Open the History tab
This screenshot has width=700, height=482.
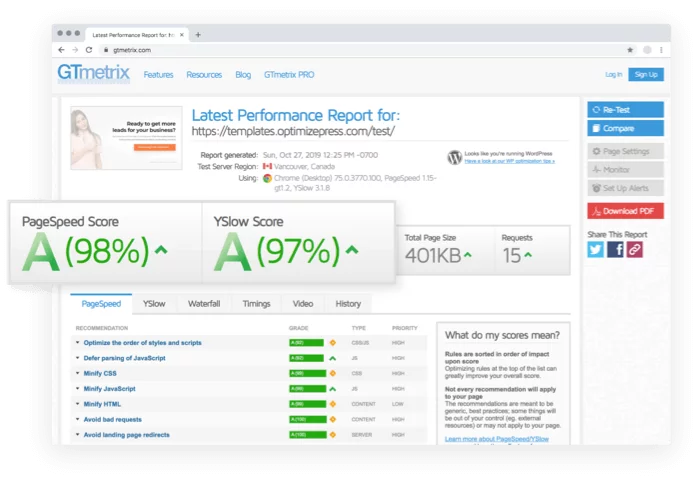coord(348,304)
